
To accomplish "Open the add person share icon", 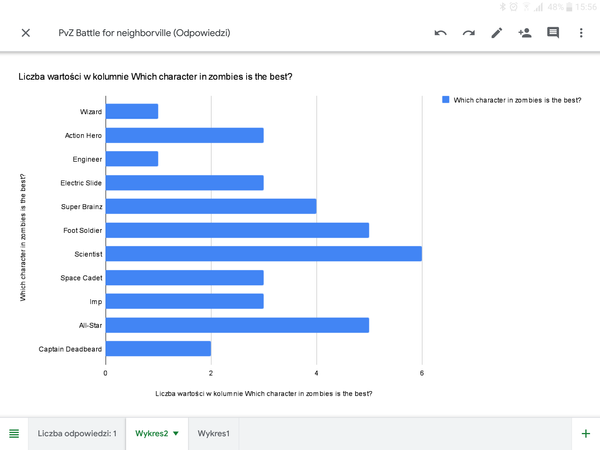I will [524, 33].
